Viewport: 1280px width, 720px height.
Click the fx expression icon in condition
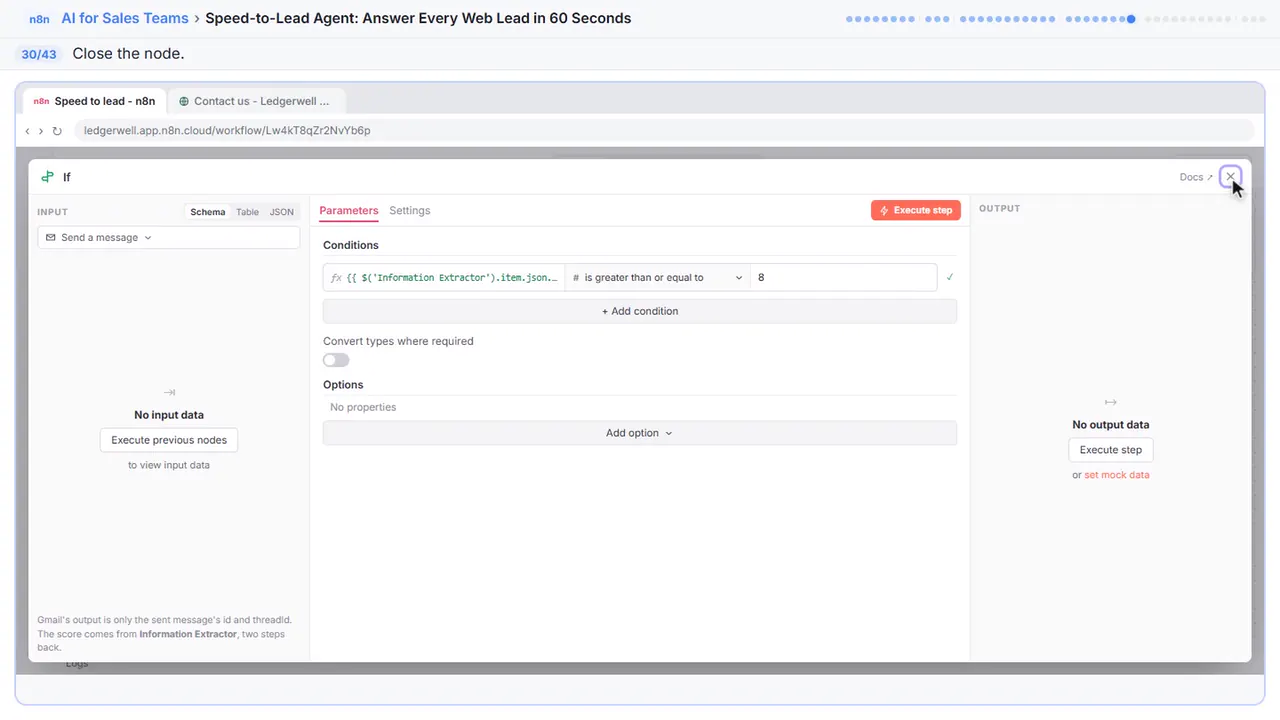click(336, 278)
